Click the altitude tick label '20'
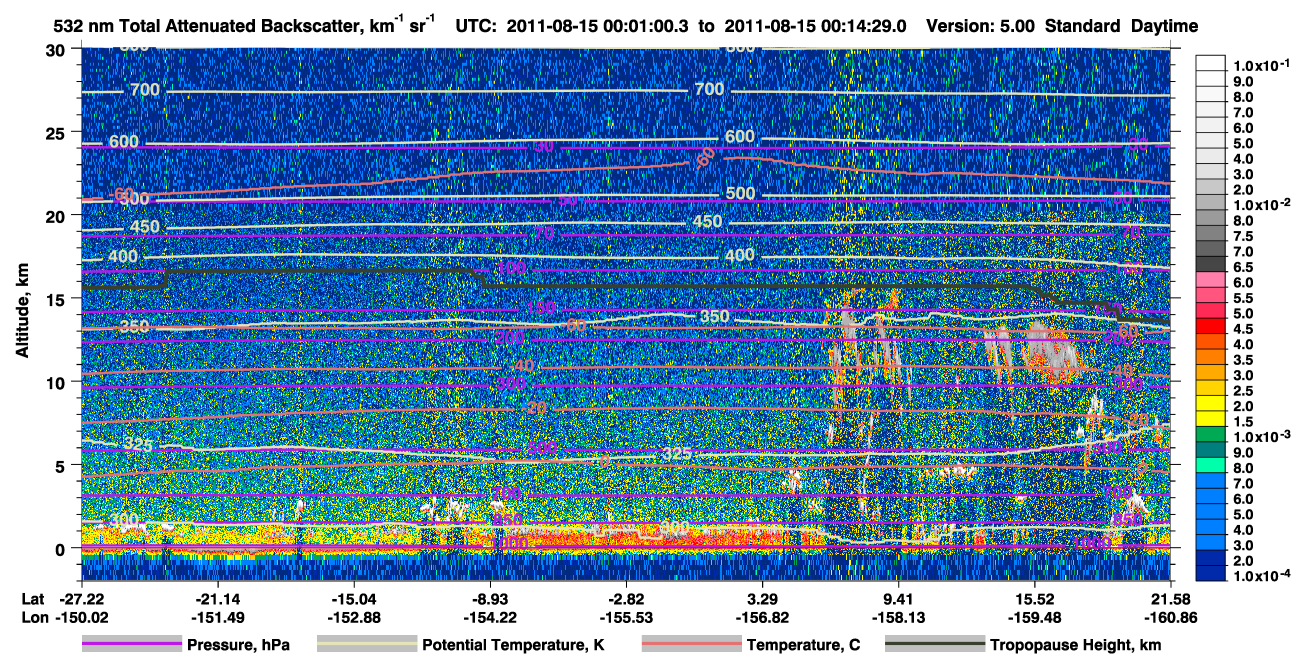 pyautogui.click(x=59, y=215)
